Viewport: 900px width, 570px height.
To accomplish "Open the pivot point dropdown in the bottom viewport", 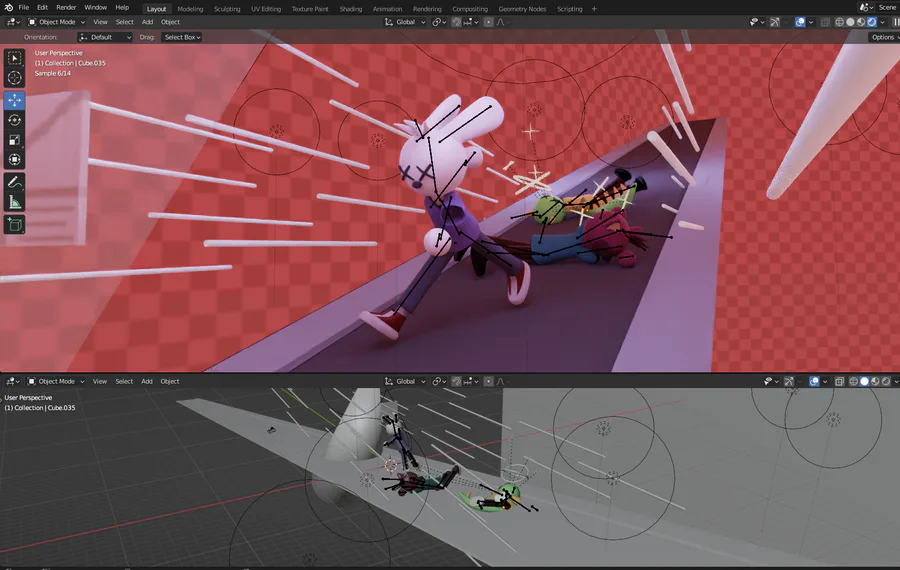I will point(439,381).
